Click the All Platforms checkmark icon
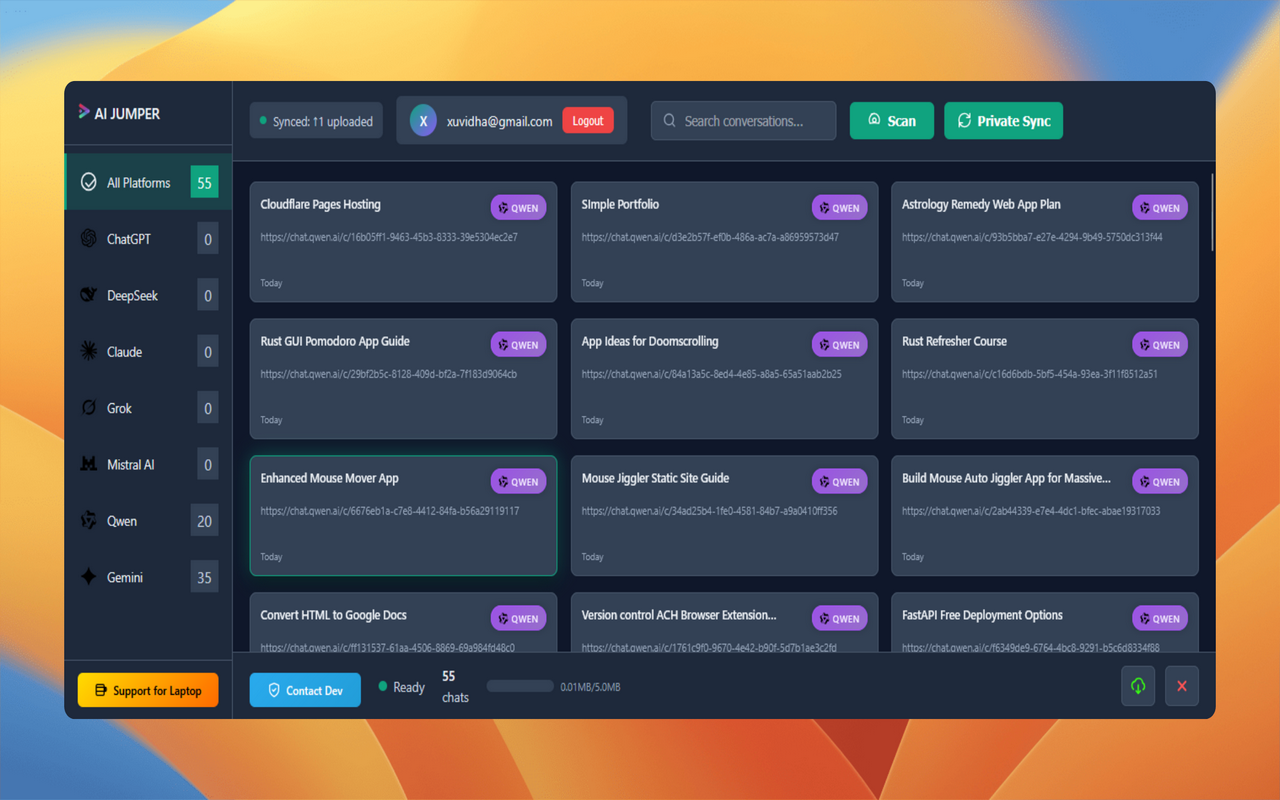Viewport: 1280px width, 800px height. 89,182
